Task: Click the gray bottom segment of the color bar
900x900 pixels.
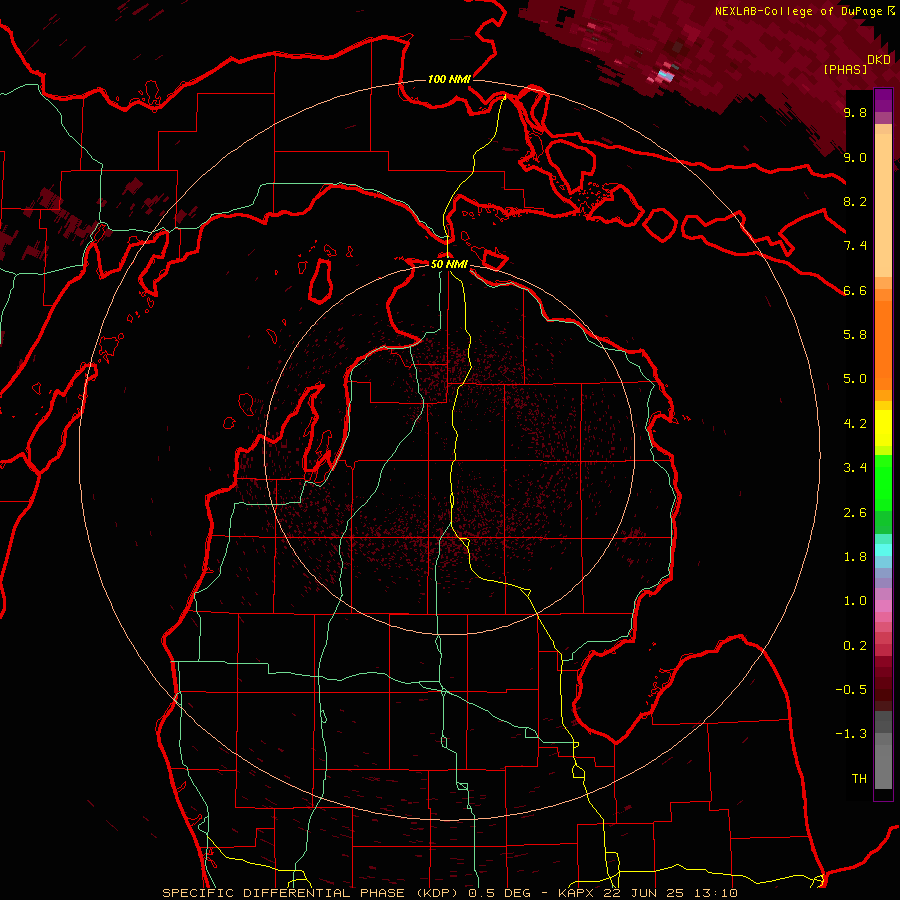Action: point(883,761)
